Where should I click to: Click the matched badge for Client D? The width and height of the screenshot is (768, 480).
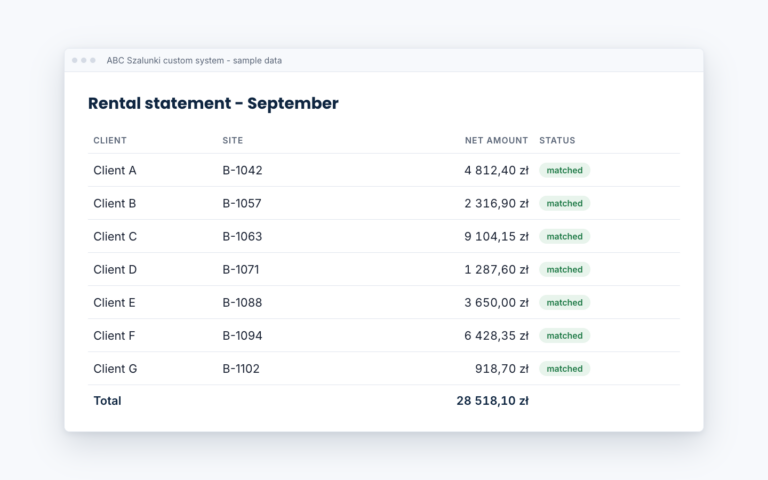565,269
